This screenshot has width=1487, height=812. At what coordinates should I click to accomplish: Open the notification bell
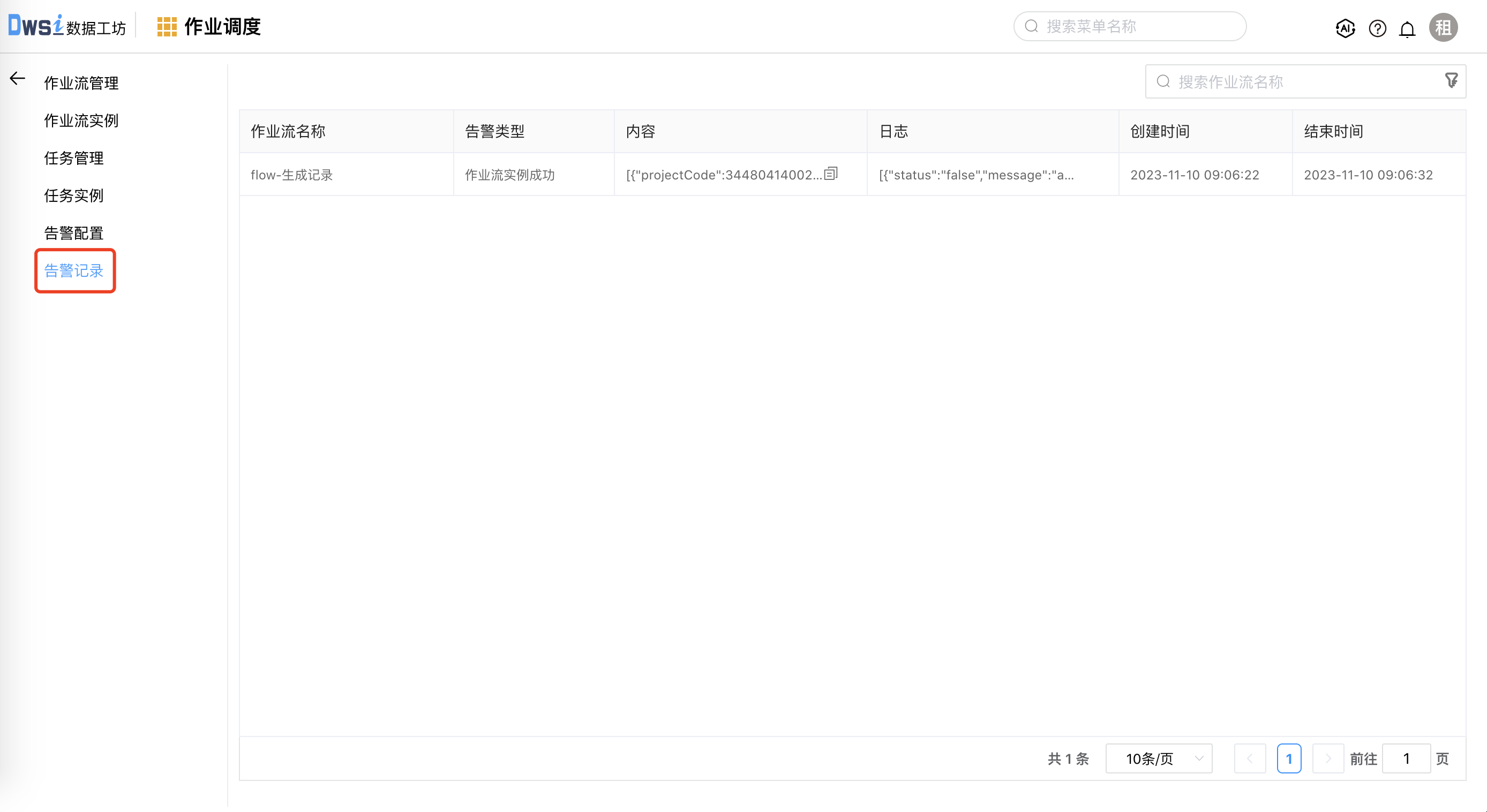coord(1407,28)
